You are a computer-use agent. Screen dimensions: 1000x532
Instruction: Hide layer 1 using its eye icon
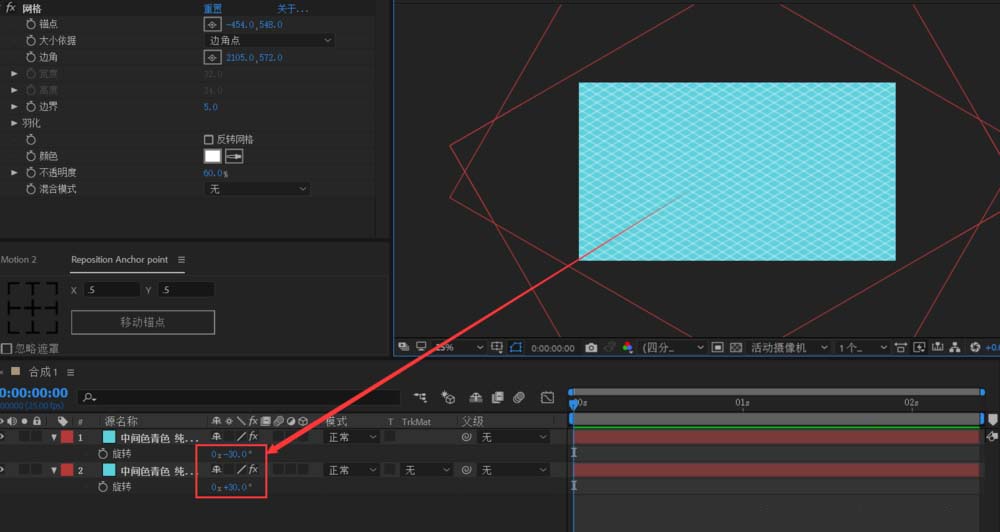[x=2, y=437]
